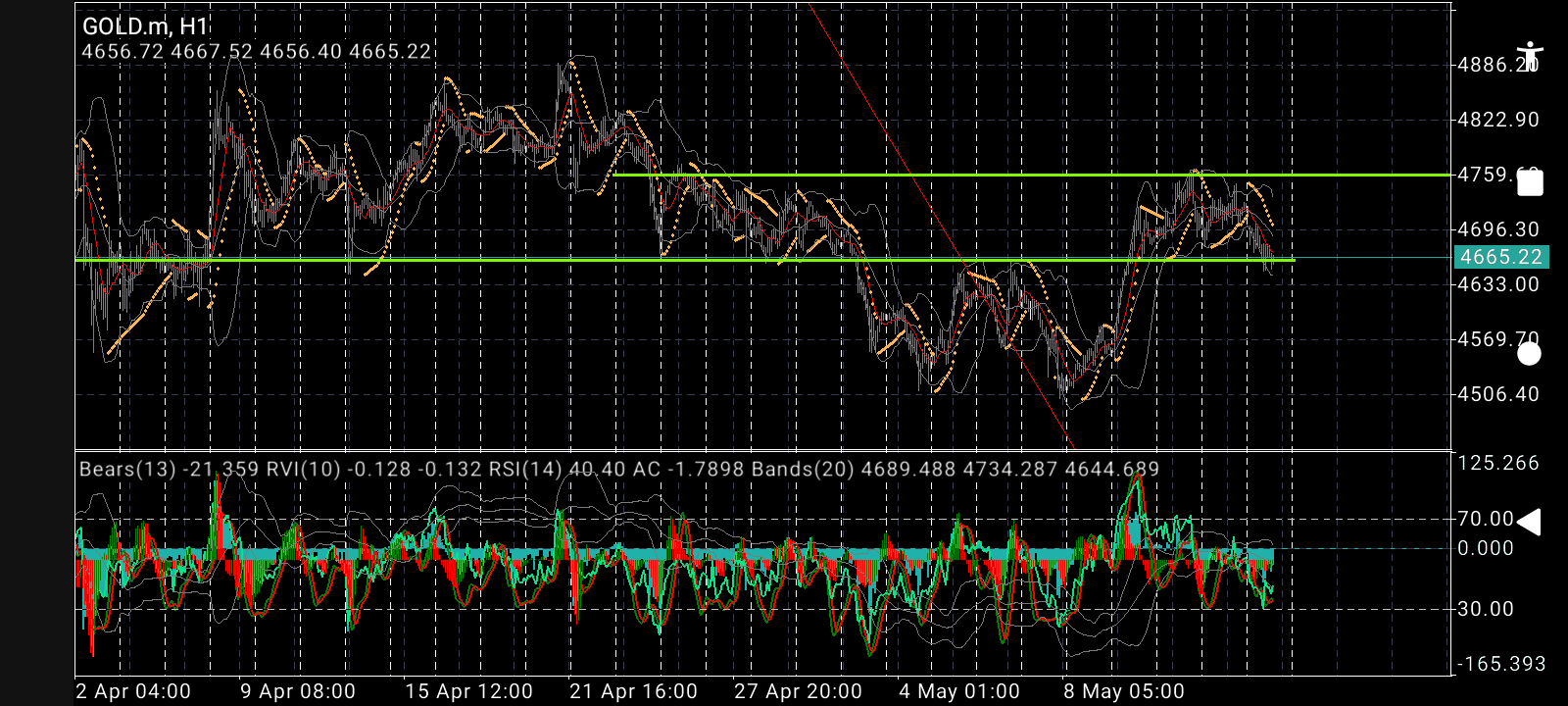Tap the 21 Apr 16:00 time label
The height and width of the screenshot is (706, 1568).
[x=633, y=691]
